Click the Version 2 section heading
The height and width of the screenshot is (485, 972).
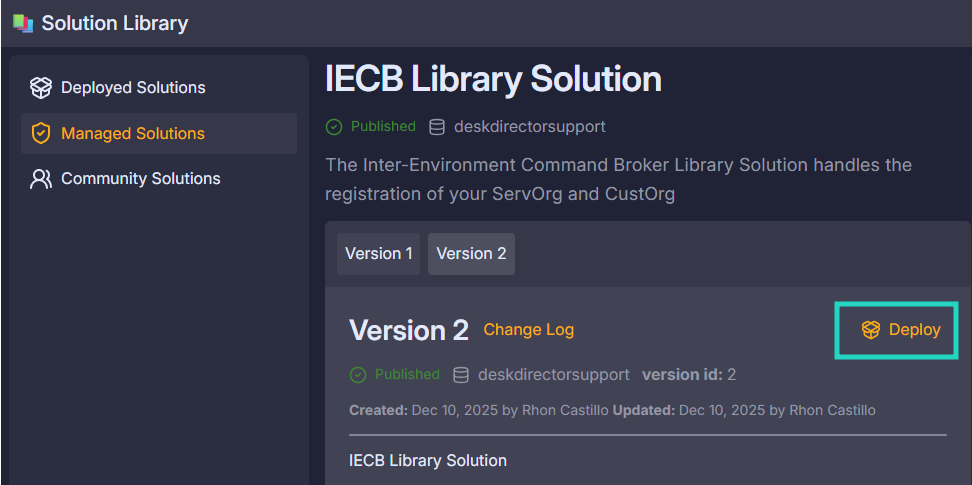point(408,331)
